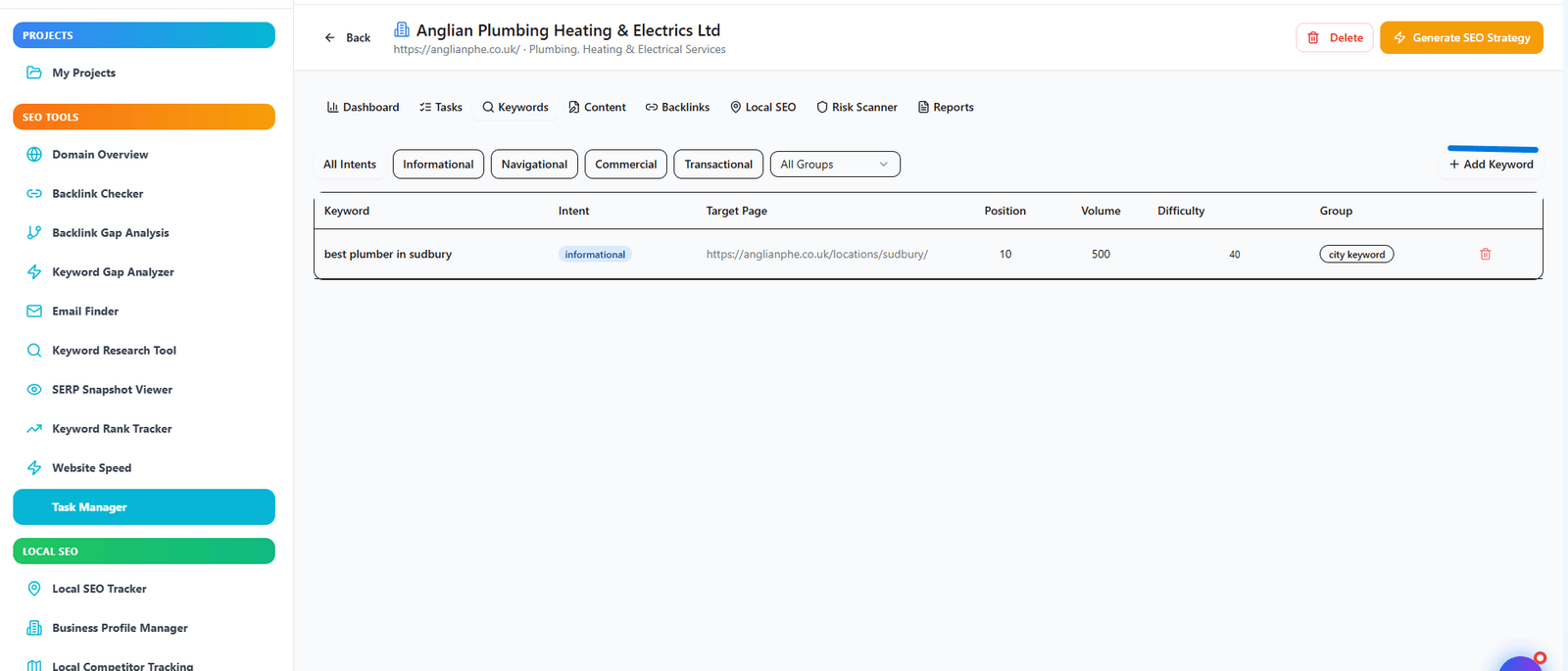Open the Content tab
Viewport: 1568px width, 671px height.
coord(597,107)
